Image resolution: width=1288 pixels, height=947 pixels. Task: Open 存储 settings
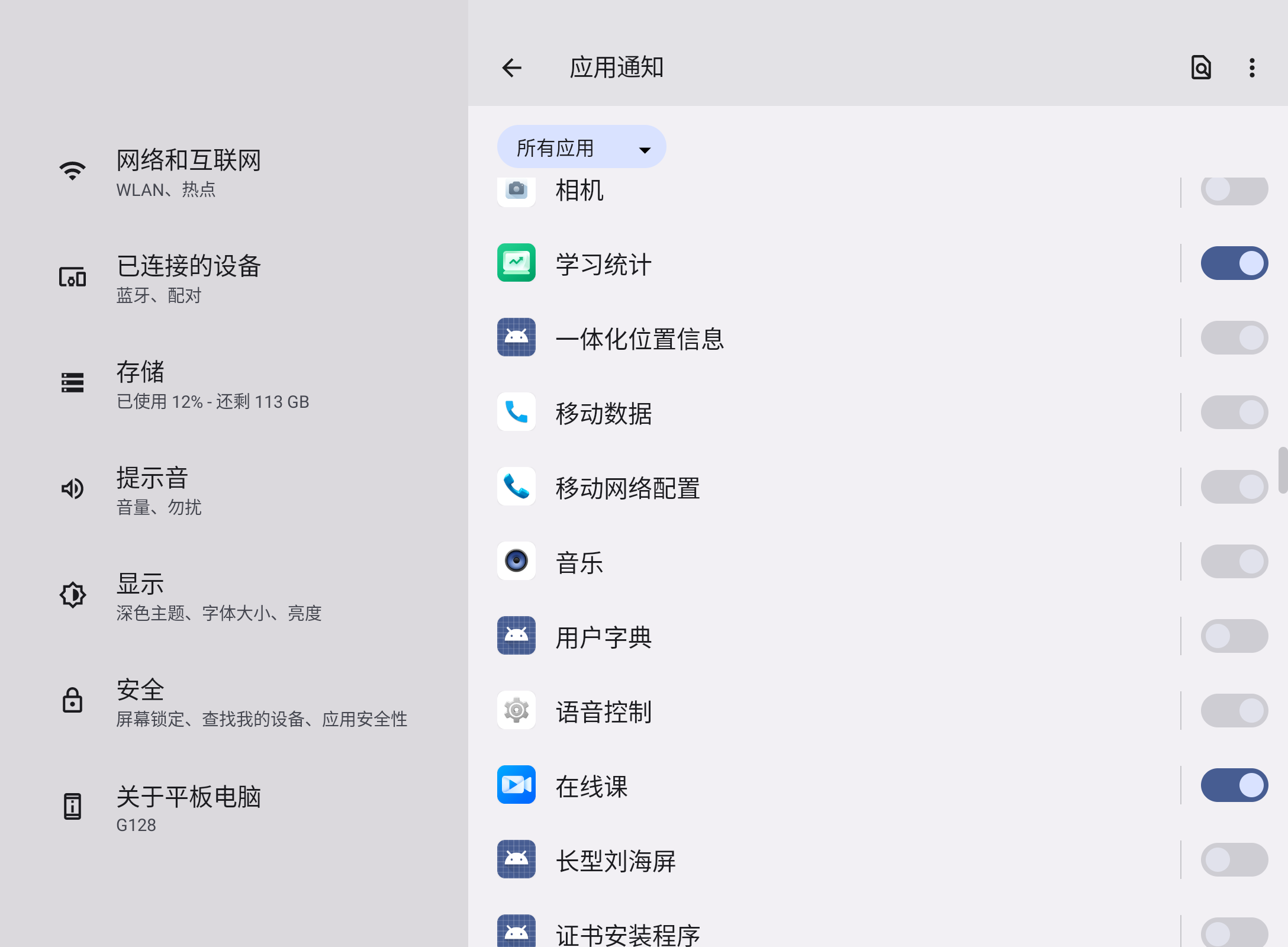pyautogui.click(x=234, y=384)
